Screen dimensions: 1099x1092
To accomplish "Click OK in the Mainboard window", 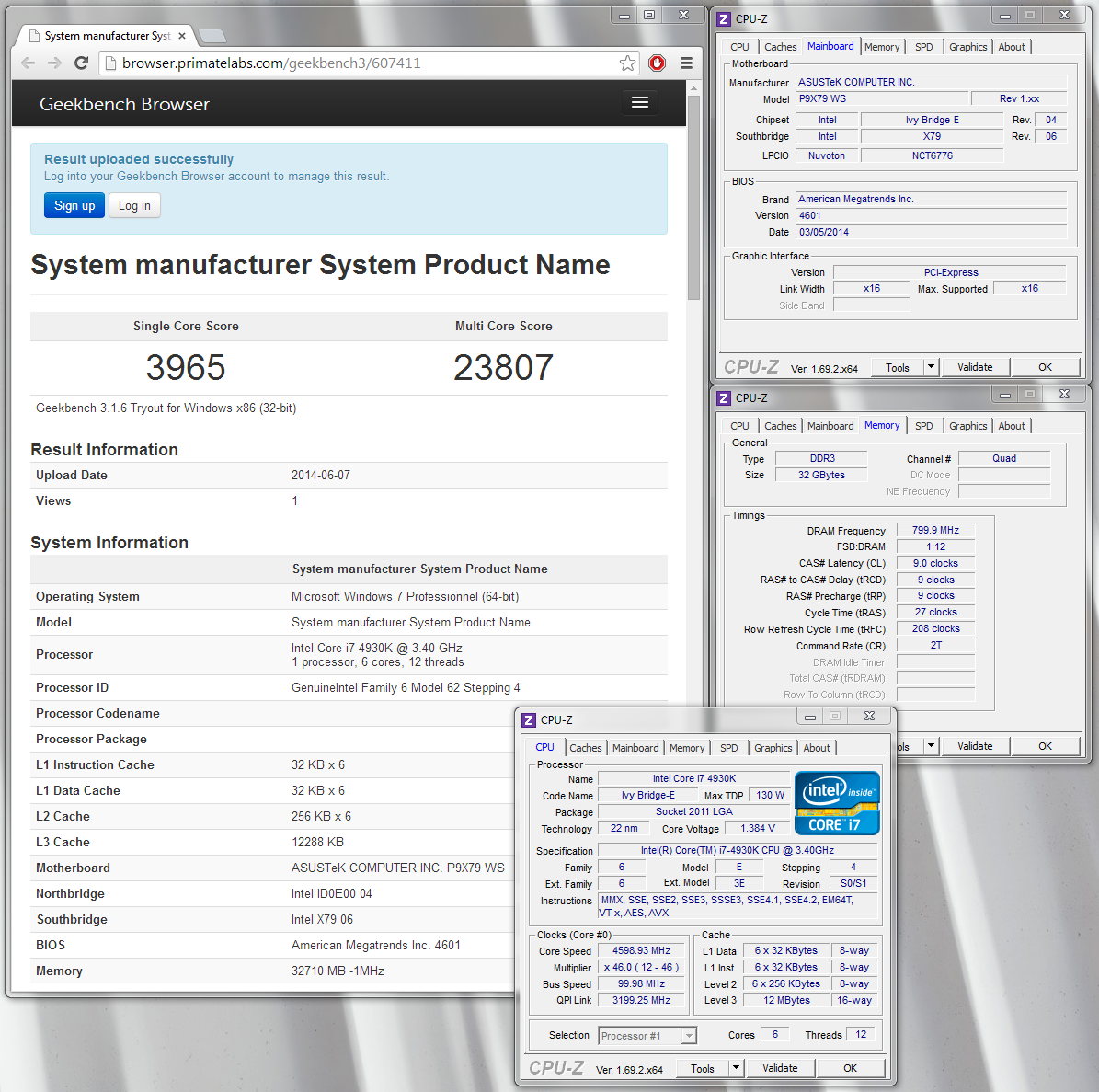I will pos(1045,366).
